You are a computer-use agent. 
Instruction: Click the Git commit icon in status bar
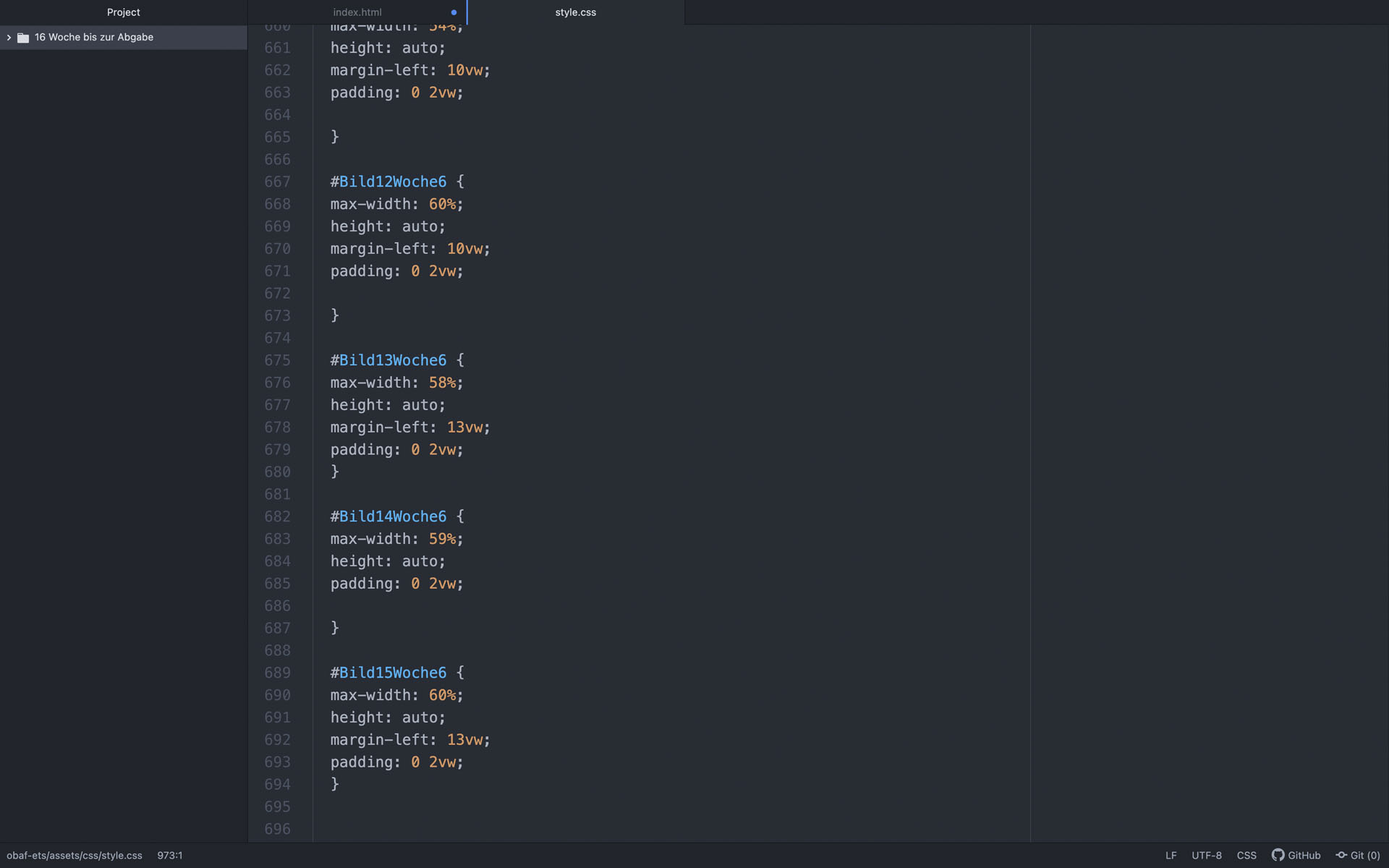[1341, 855]
